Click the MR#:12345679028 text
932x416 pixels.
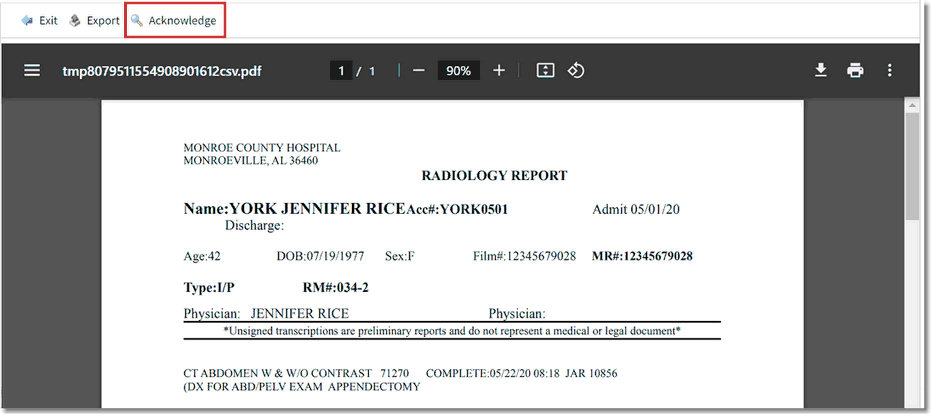tap(642, 256)
